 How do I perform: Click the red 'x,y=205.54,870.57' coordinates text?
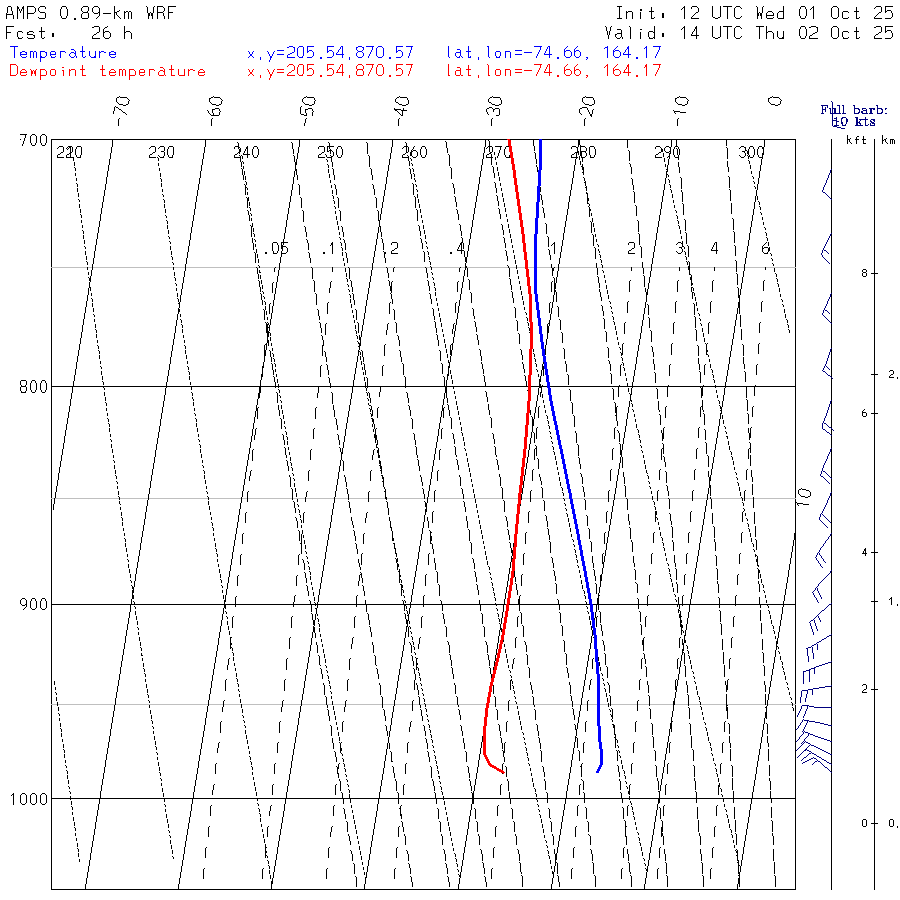pyautogui.click(x=330, y=71)
